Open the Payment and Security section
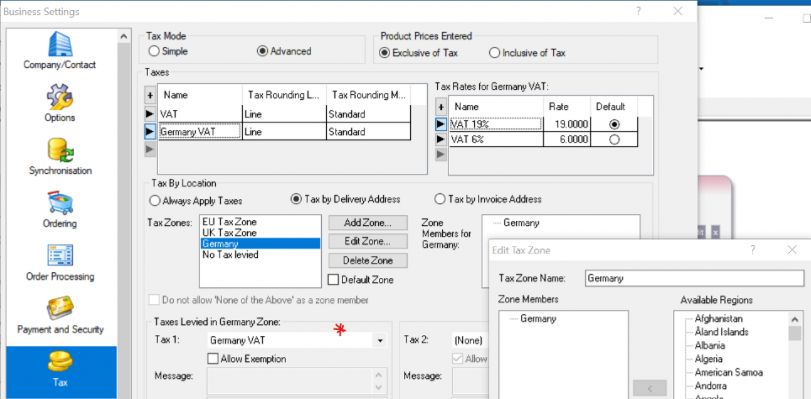The width and height of the screenshot is (811, 399). [60, 316]
